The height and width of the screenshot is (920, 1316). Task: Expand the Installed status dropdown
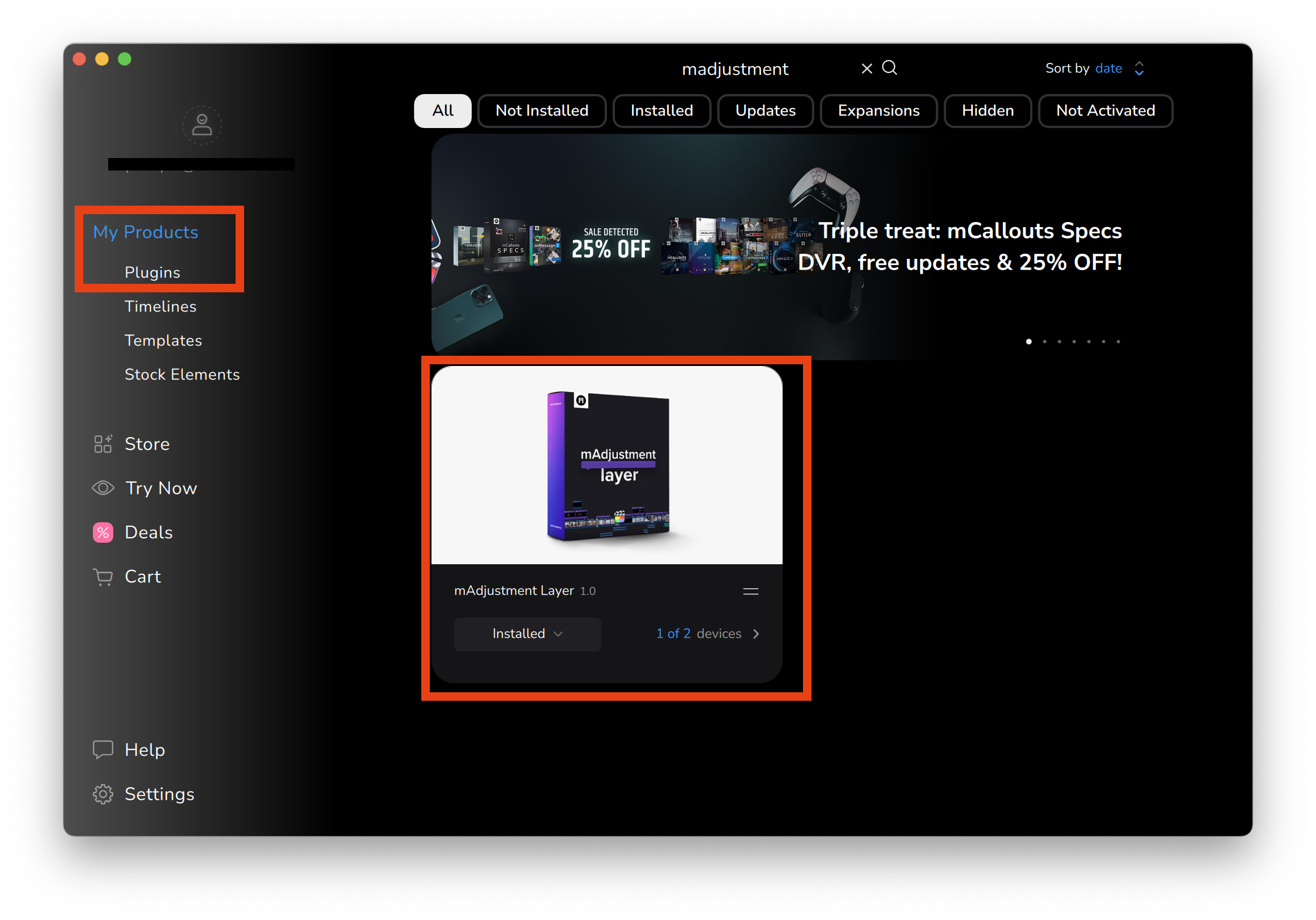pyautogui.click(x=527, y=633)
